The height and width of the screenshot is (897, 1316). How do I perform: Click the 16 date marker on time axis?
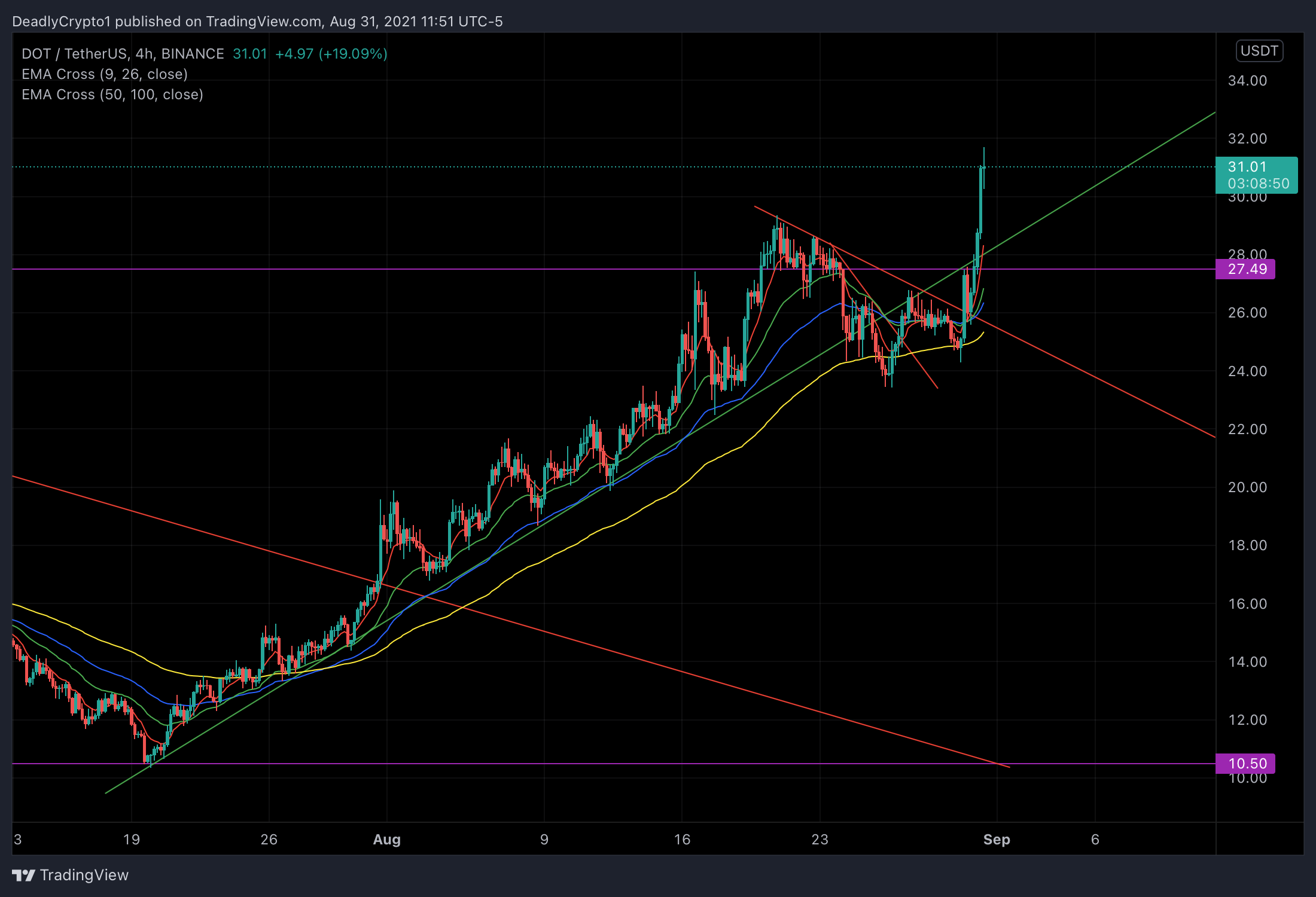tap(682, 840)
